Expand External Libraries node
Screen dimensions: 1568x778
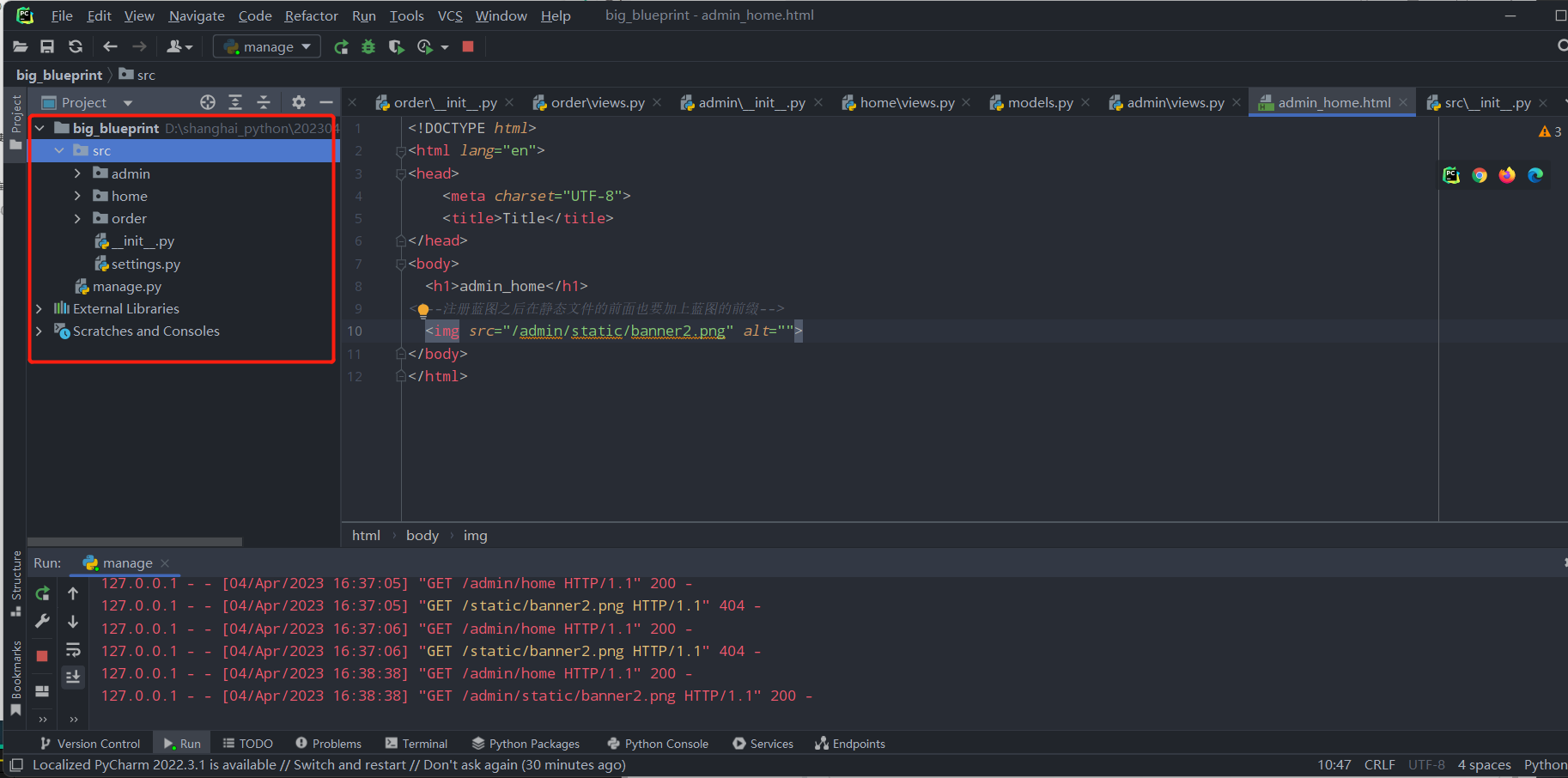tap(40, 308)
